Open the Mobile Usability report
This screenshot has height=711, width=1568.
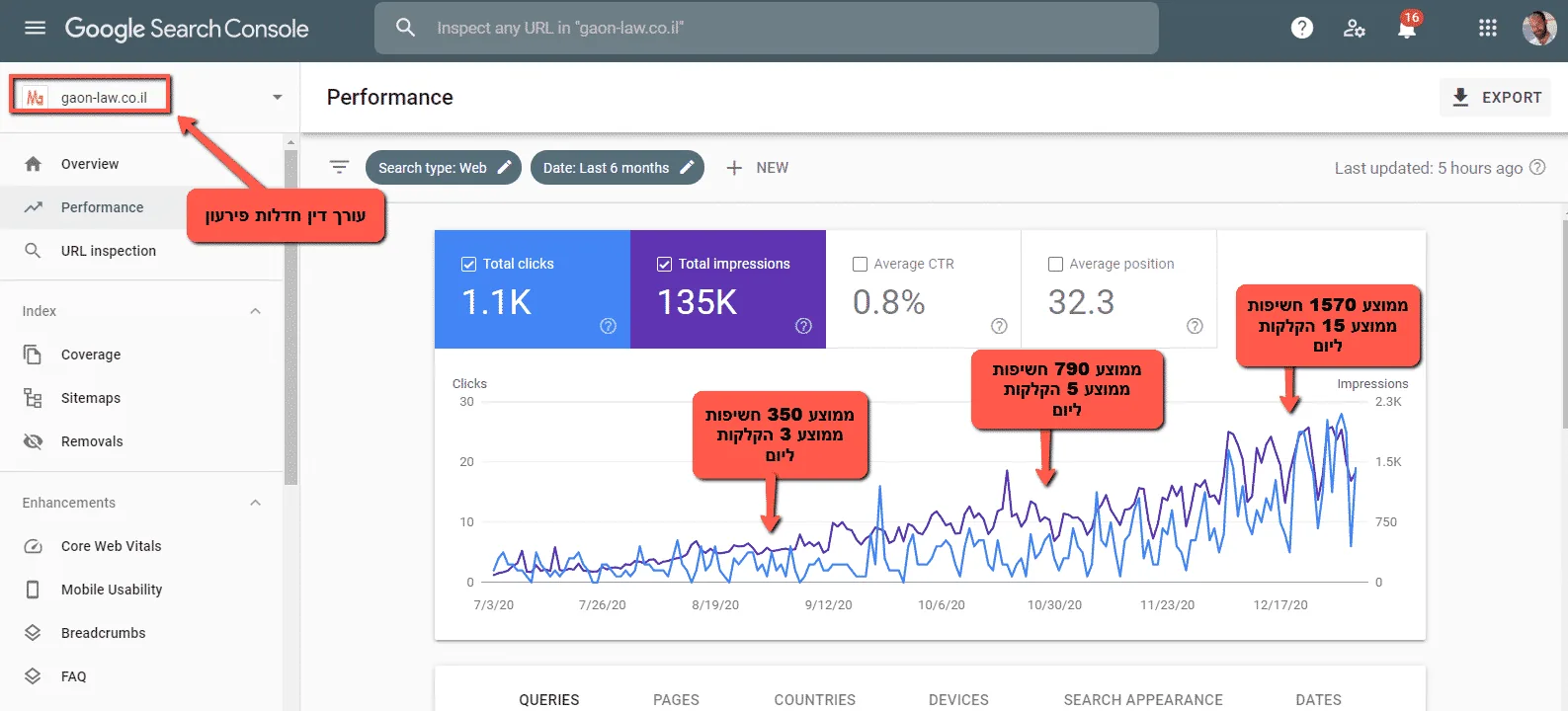112,590
